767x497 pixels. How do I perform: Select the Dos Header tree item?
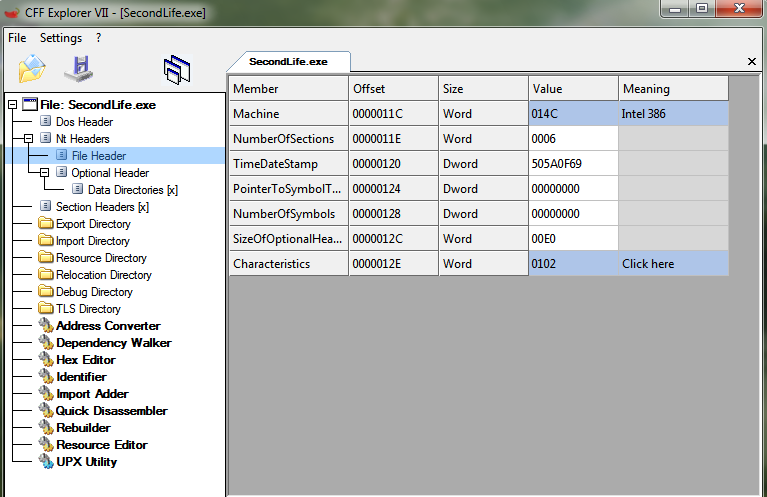click(84, 121)
